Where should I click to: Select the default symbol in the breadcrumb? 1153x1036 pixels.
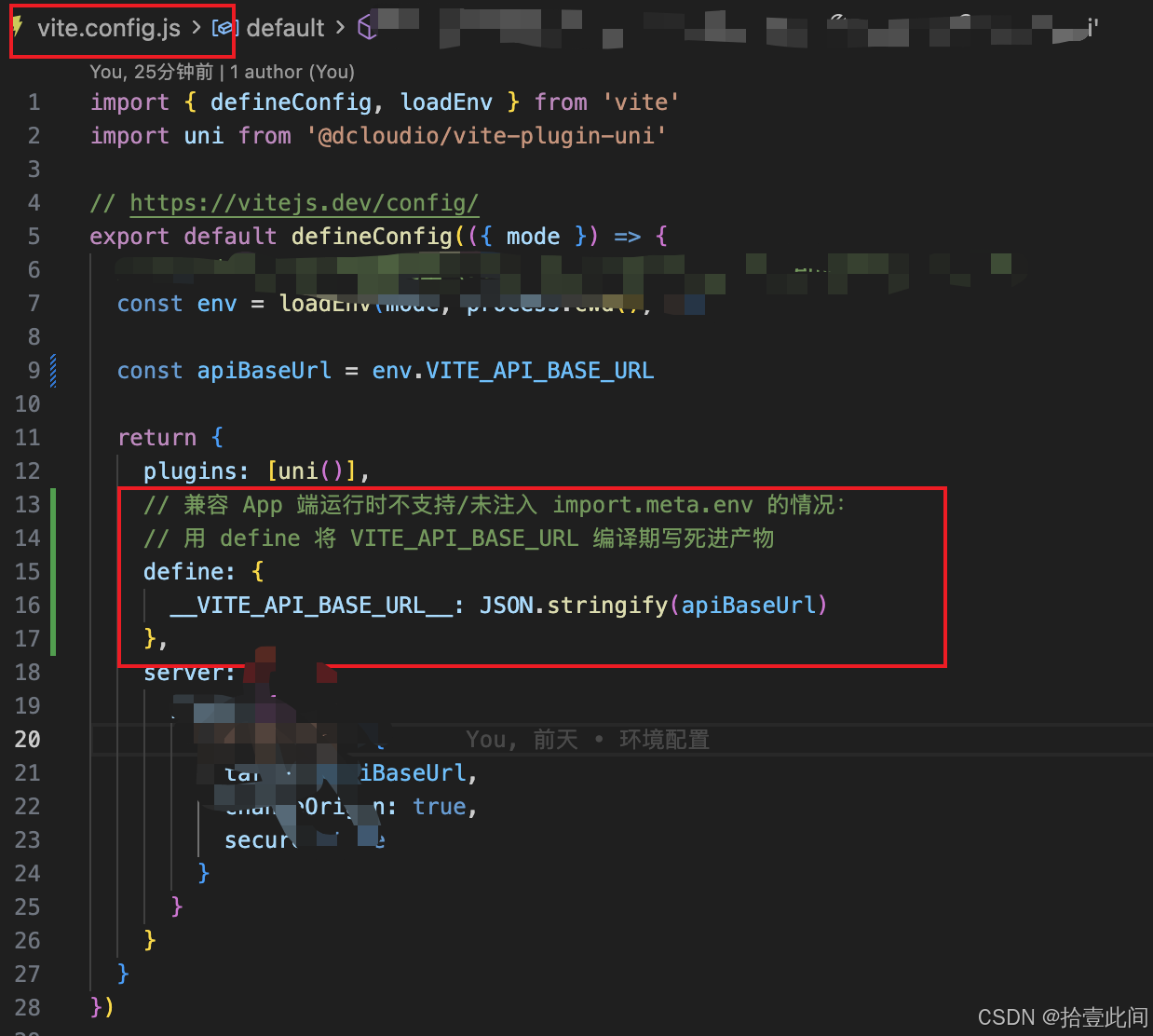tap(285, 28)
